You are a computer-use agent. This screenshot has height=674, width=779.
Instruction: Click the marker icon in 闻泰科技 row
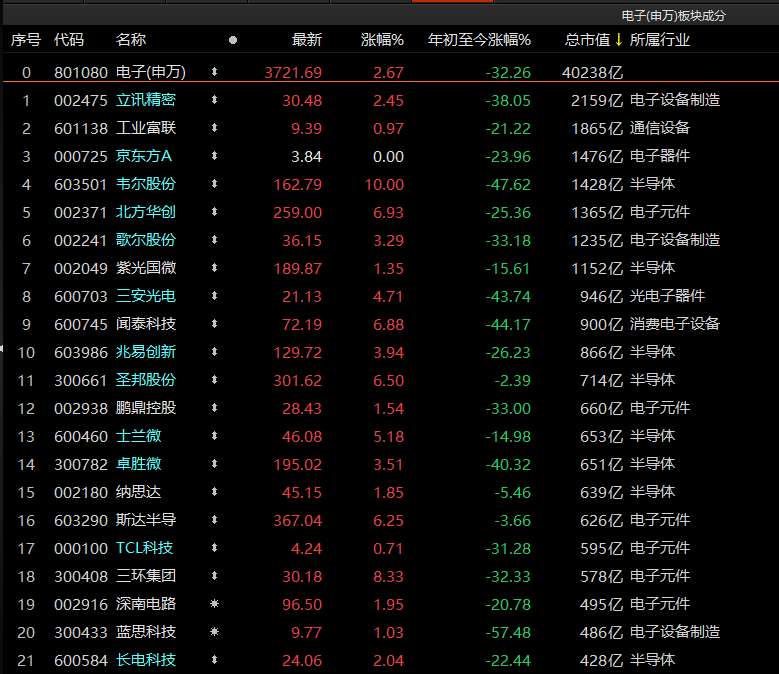(214, 324)
